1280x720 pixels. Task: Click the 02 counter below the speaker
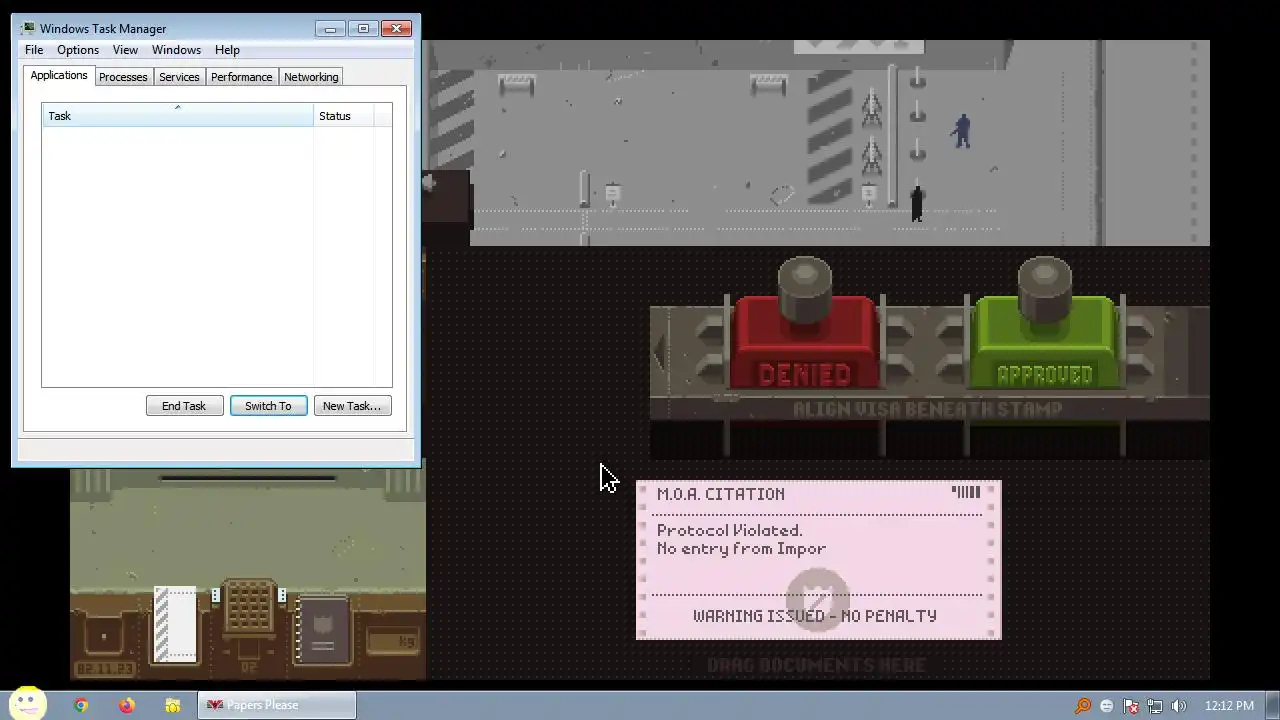coord(249,667)
